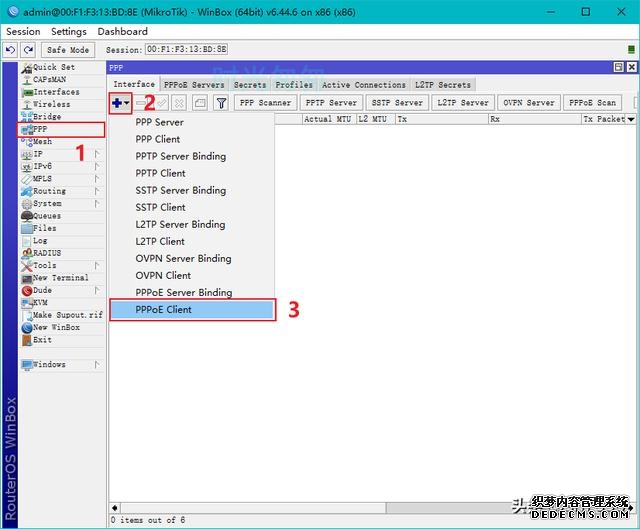Open KVM in sidebar
The width and height of the screenshot is (640, 529).
[62, 302]
